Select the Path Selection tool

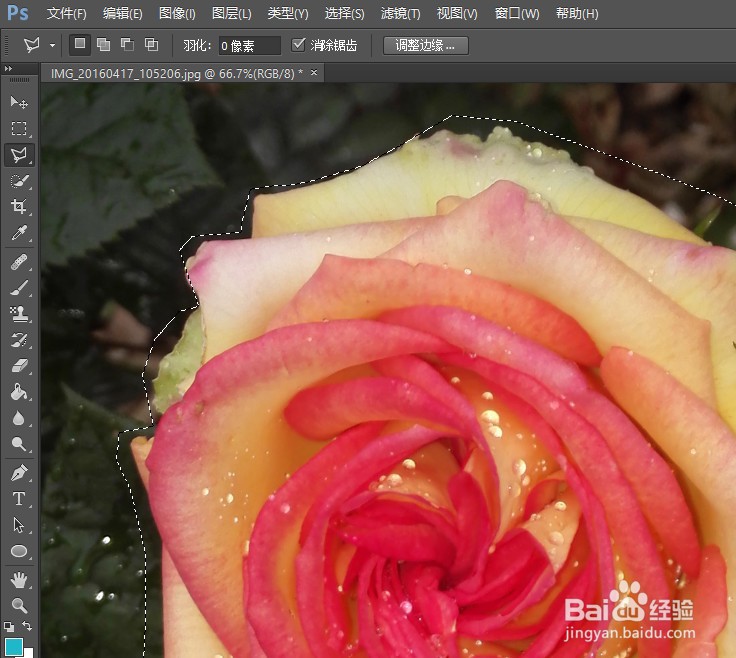pyautogui.click(x=19, y=525)
